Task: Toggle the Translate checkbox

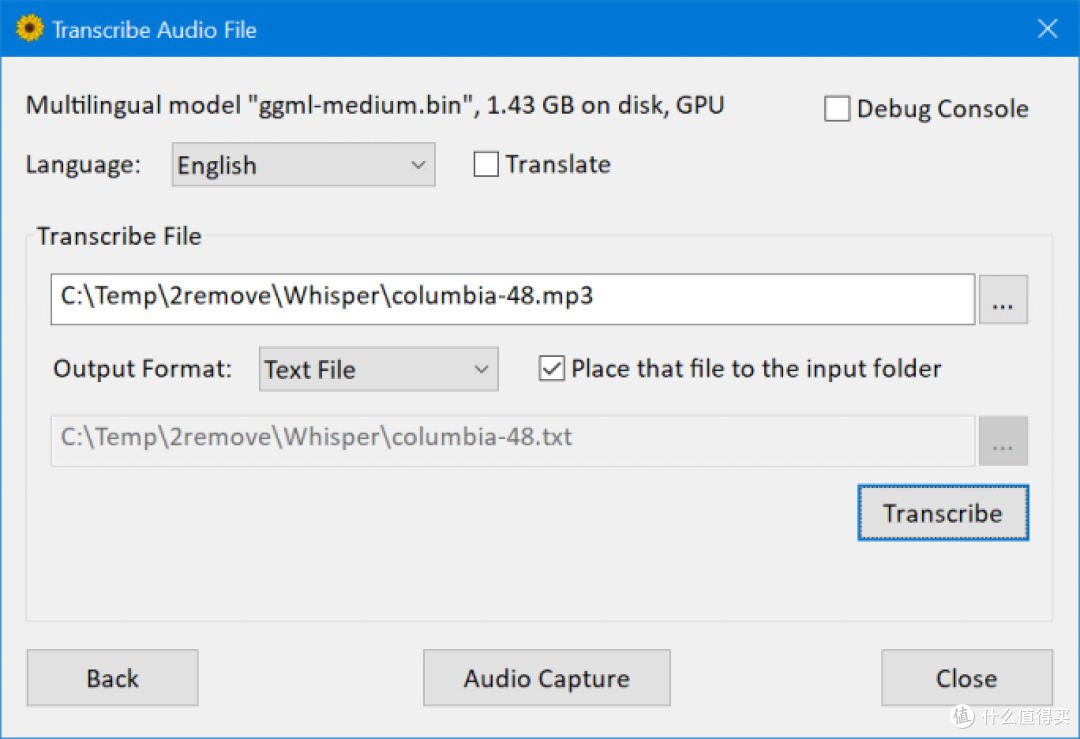Action: pyautogui.click(x=486, y=165)
